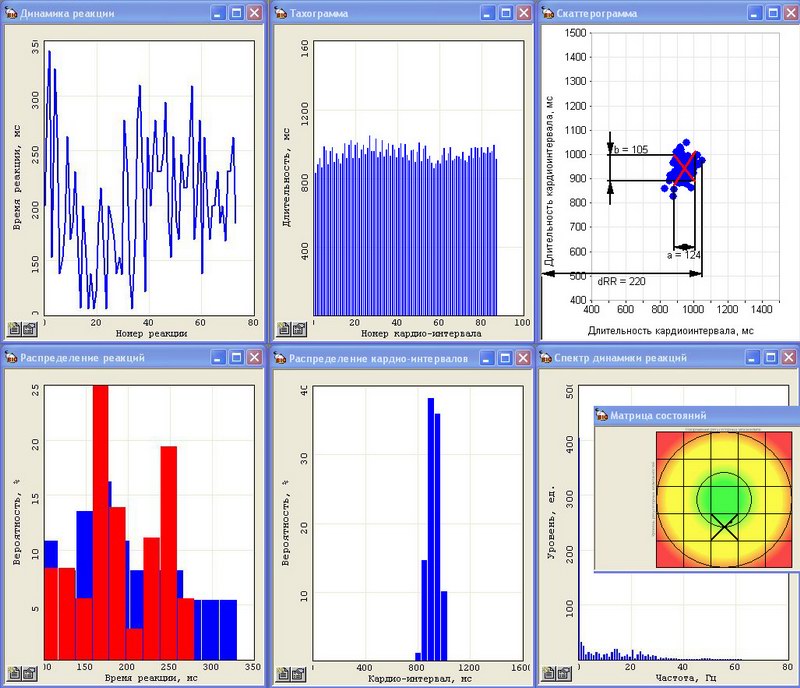
Task: Click save icon in Распределение кардио-интервалов window
Action: tap(297, 672)
